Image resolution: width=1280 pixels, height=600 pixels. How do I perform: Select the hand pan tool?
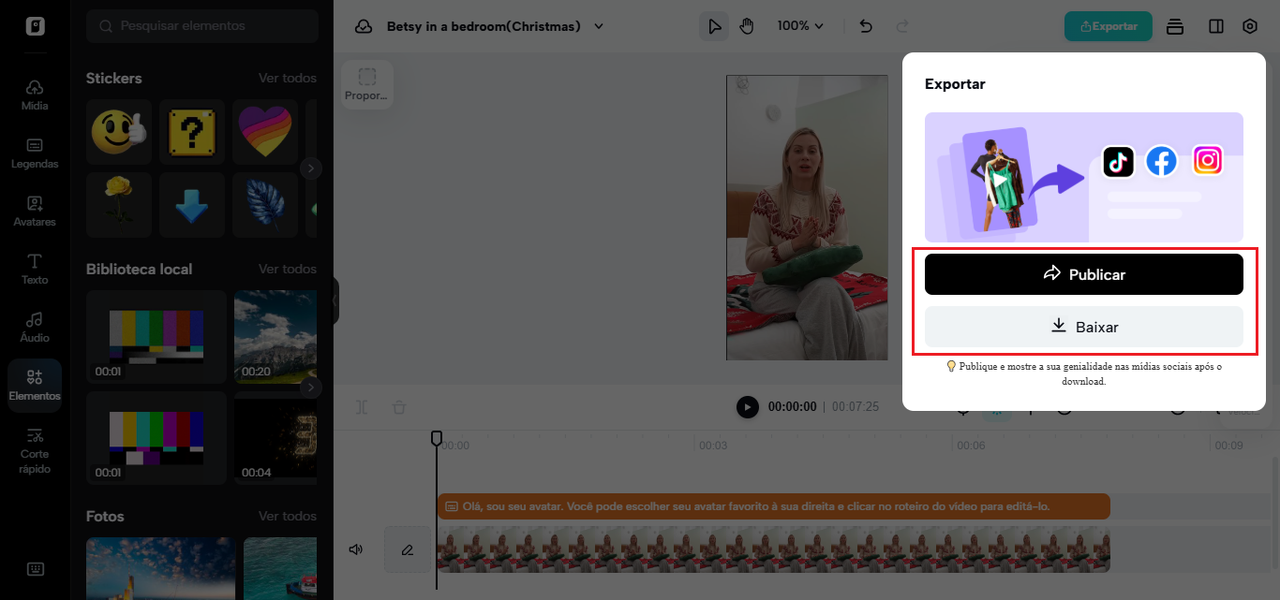pos(746,26)
